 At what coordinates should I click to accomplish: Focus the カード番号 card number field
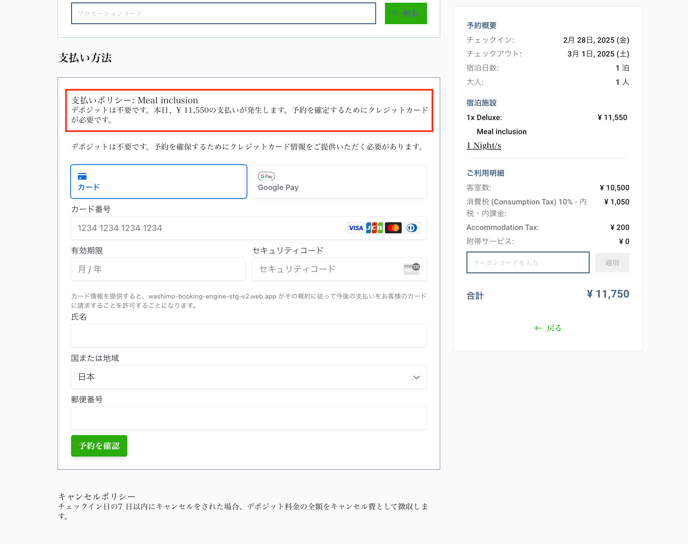[205, 228]
